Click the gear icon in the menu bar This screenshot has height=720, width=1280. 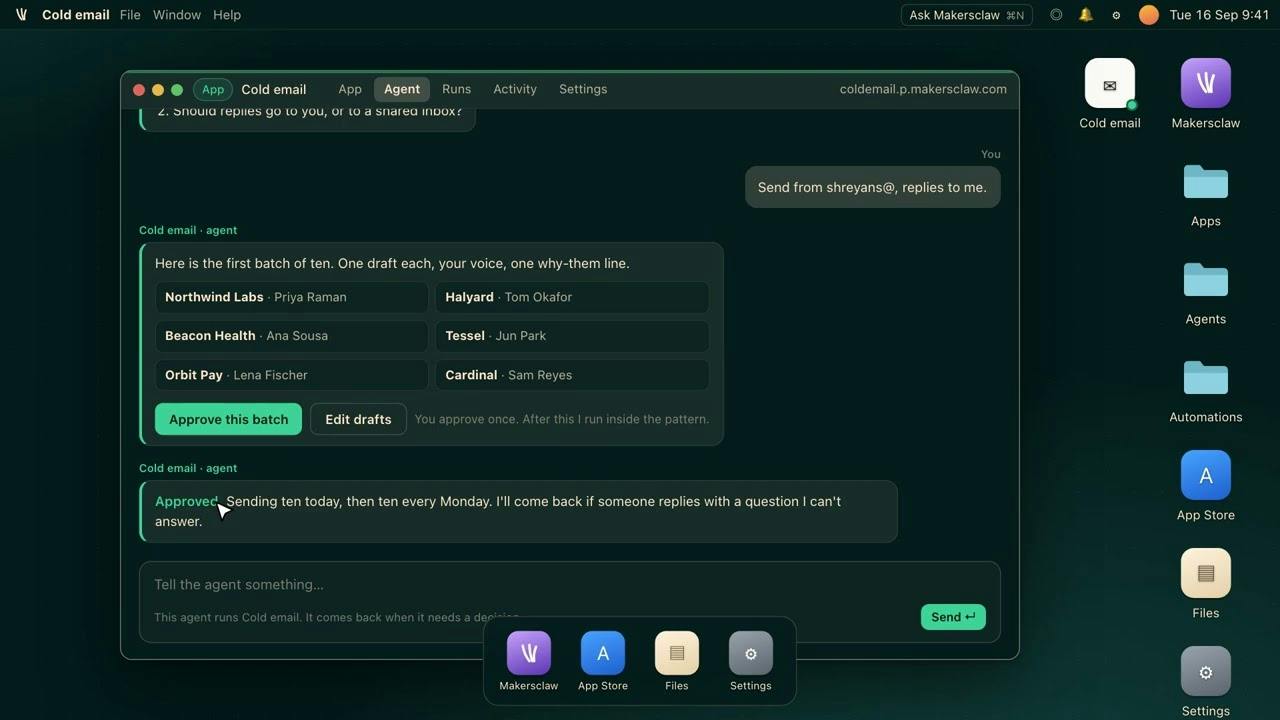1116,15
